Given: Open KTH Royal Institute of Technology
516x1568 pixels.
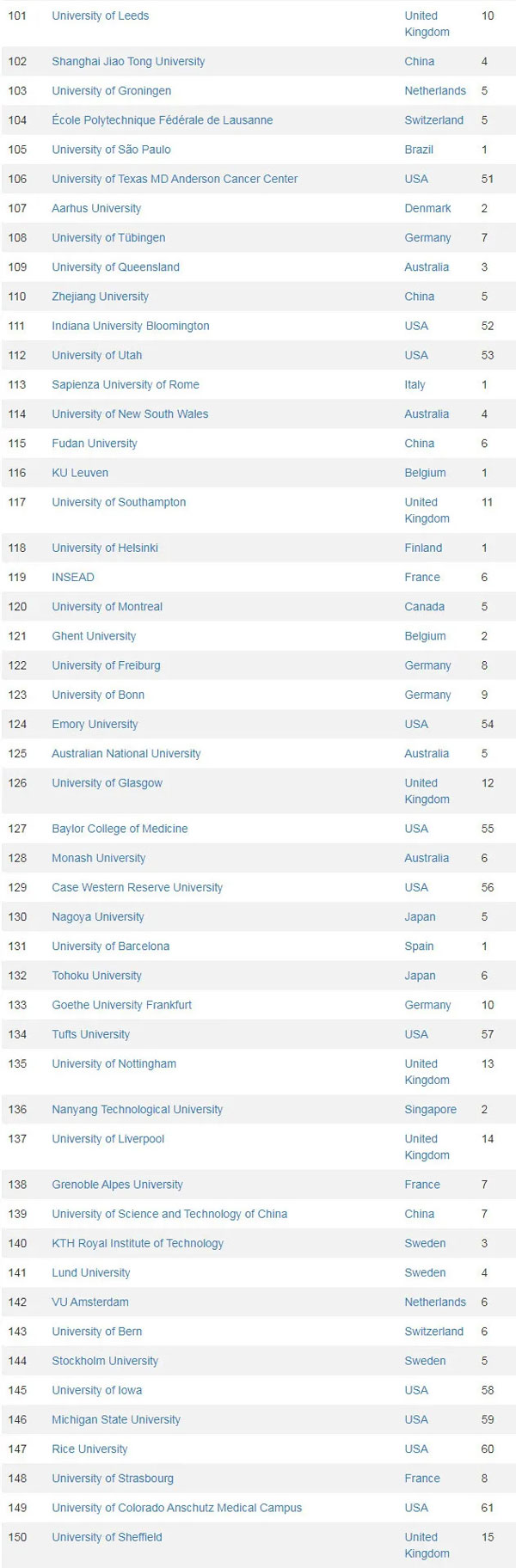Looking at the screenshot, I should 138,1243.
